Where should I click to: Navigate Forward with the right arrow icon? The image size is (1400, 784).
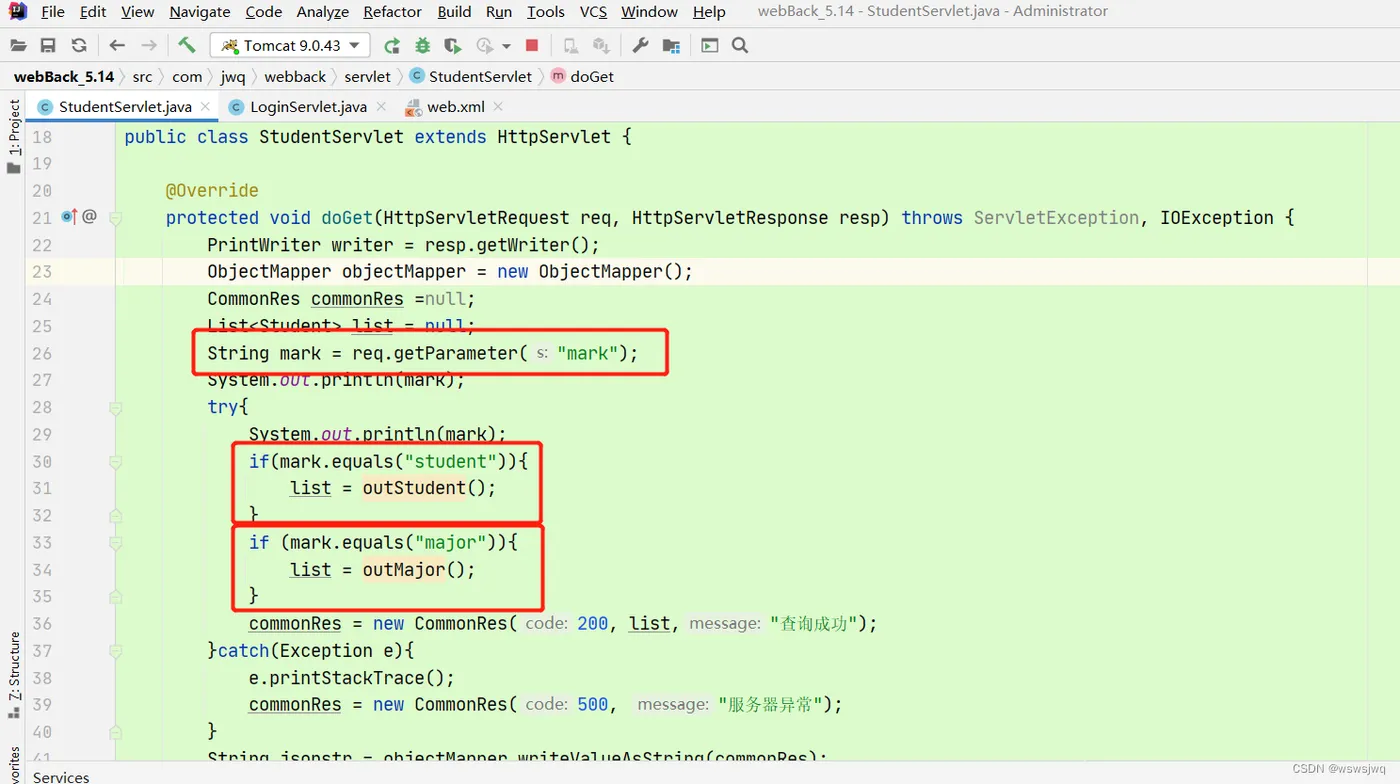click(x=149, y=45)
